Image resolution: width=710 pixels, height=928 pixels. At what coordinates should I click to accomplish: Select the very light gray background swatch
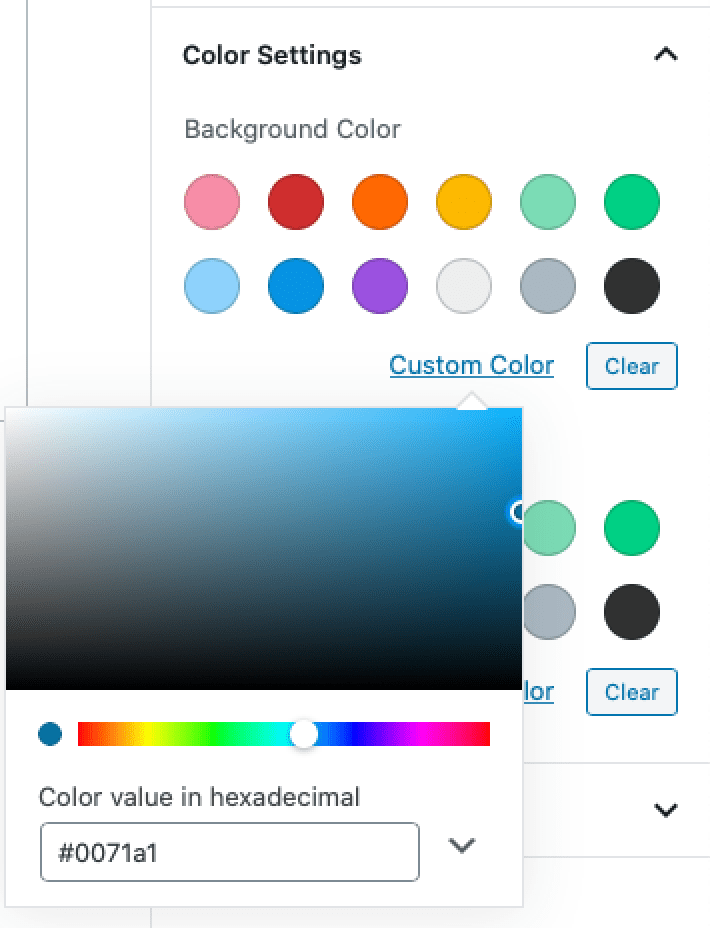[x=464, y=286]
